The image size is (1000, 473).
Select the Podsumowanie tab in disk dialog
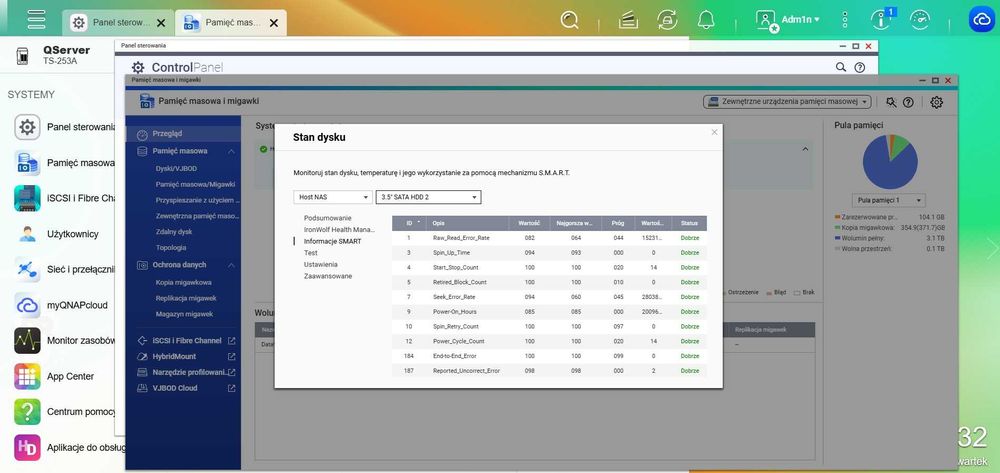pos(327,218)
